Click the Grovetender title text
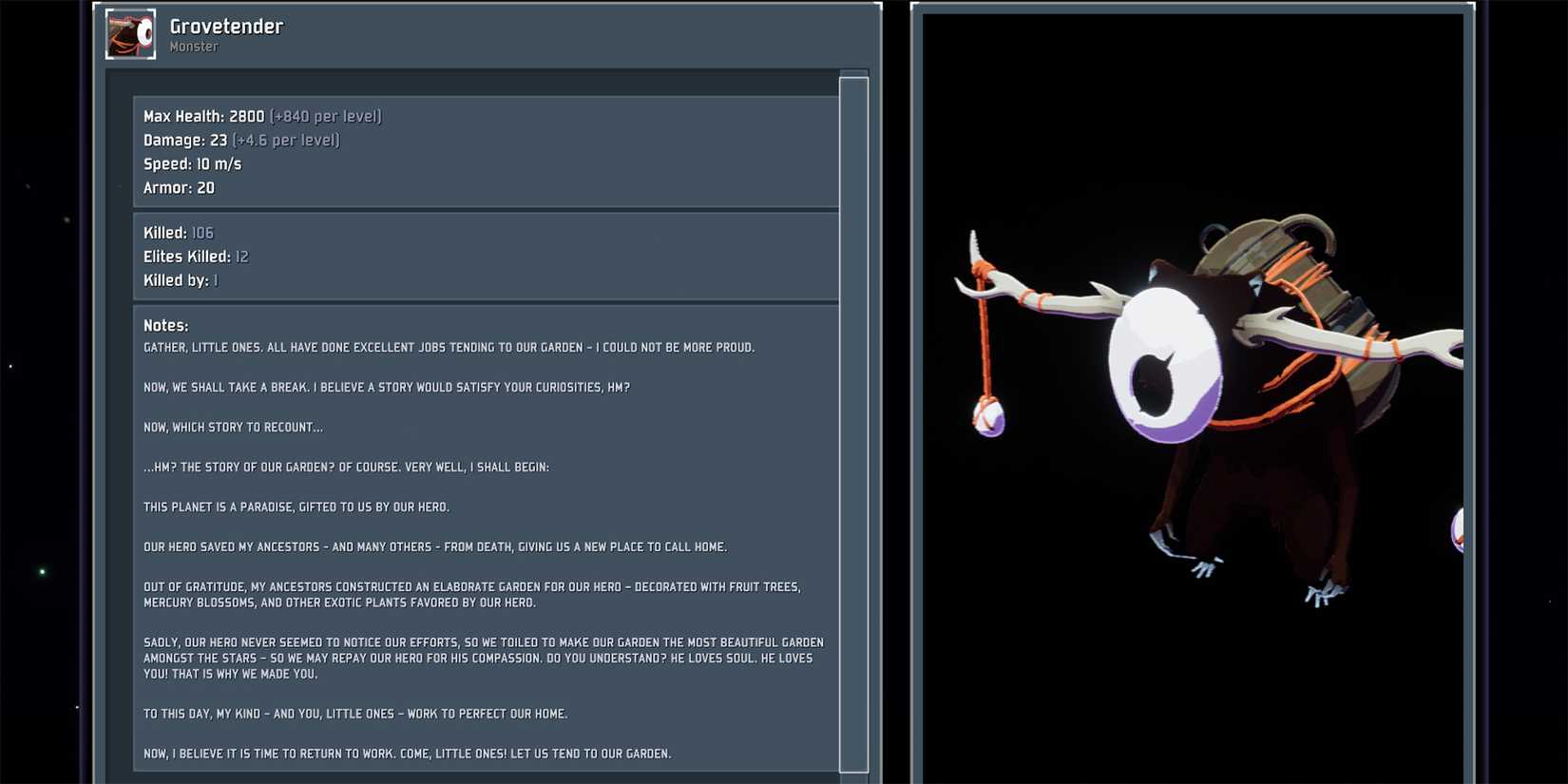Image resolution: width=1568 pixels, height=784 pixels. (x=226, y=27)
